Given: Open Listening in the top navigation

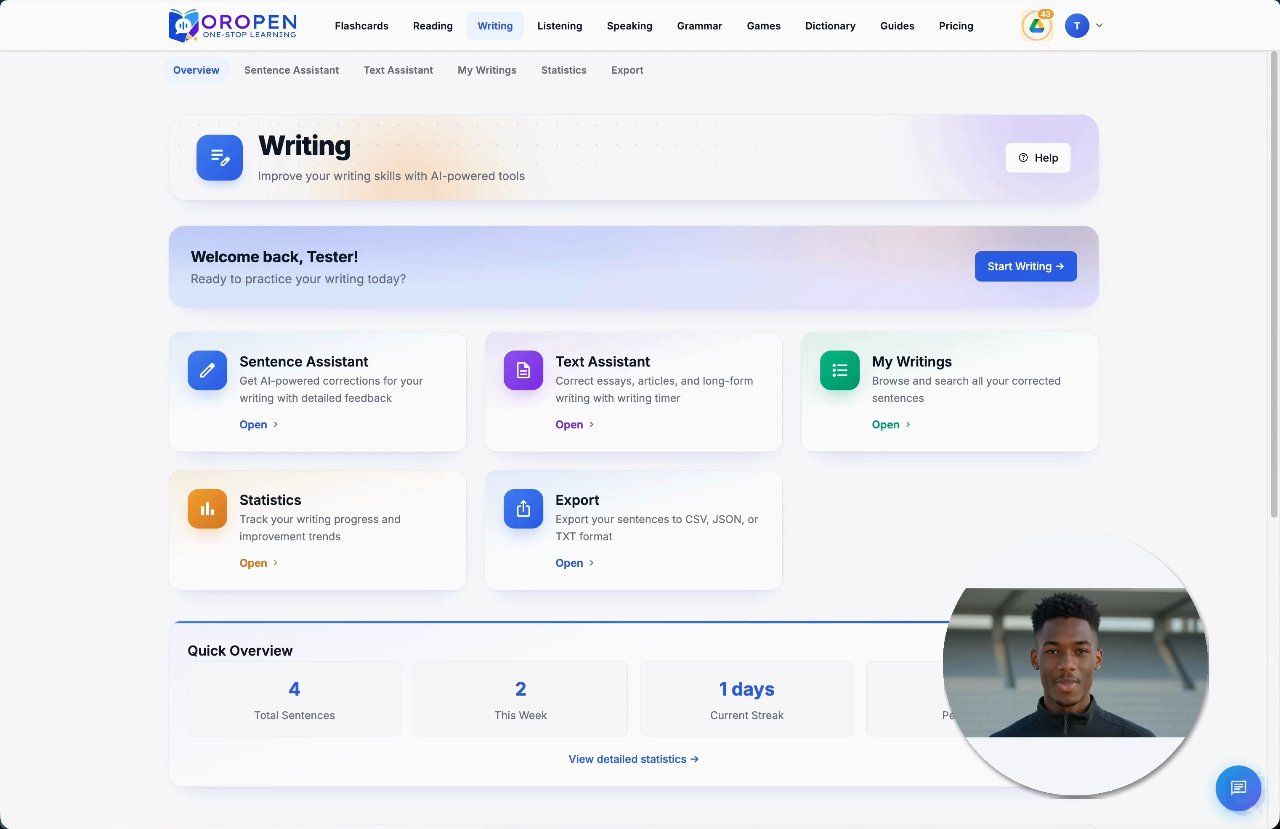Looking at the screenshot, I should pos(560,26).
